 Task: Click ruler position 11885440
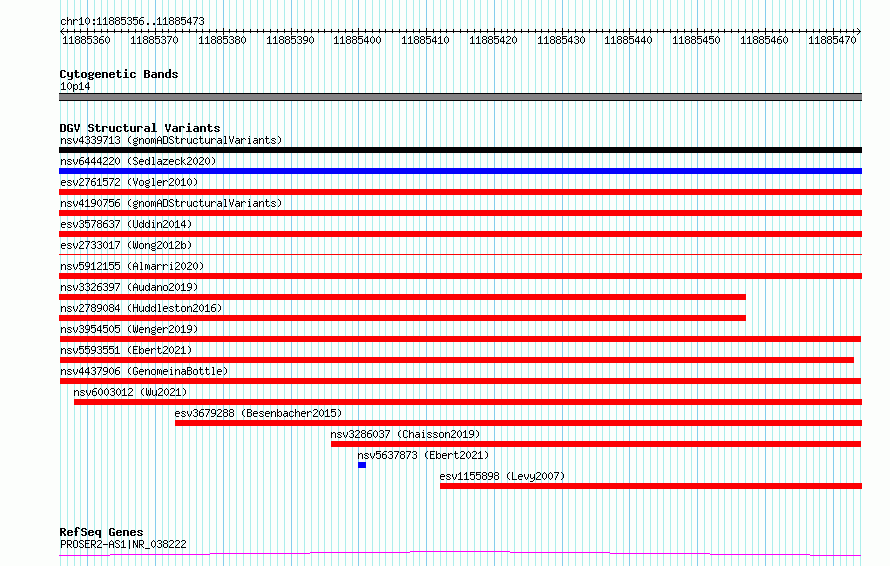pyautogui.click(x=628, y=40)
